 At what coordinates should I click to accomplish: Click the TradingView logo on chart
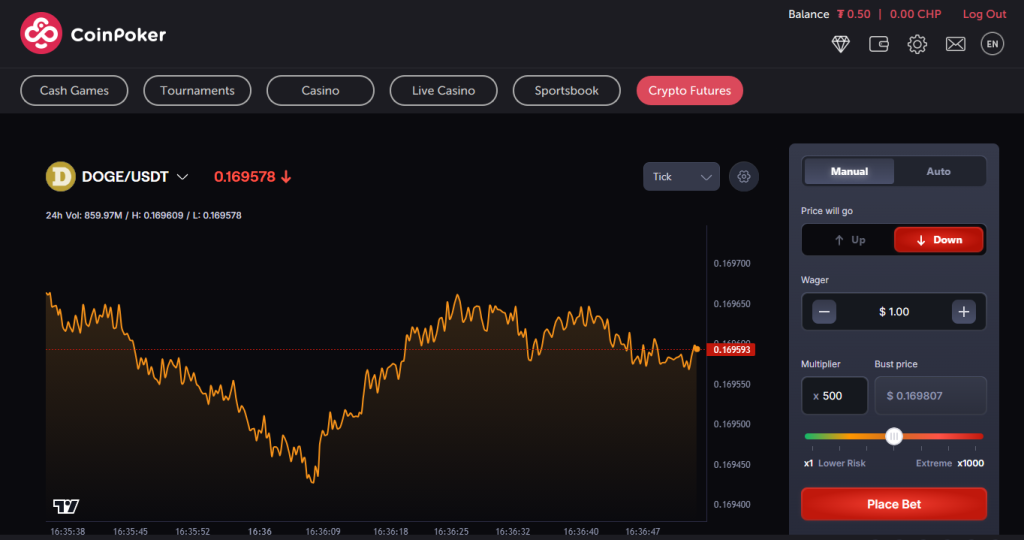pos(66,506)
